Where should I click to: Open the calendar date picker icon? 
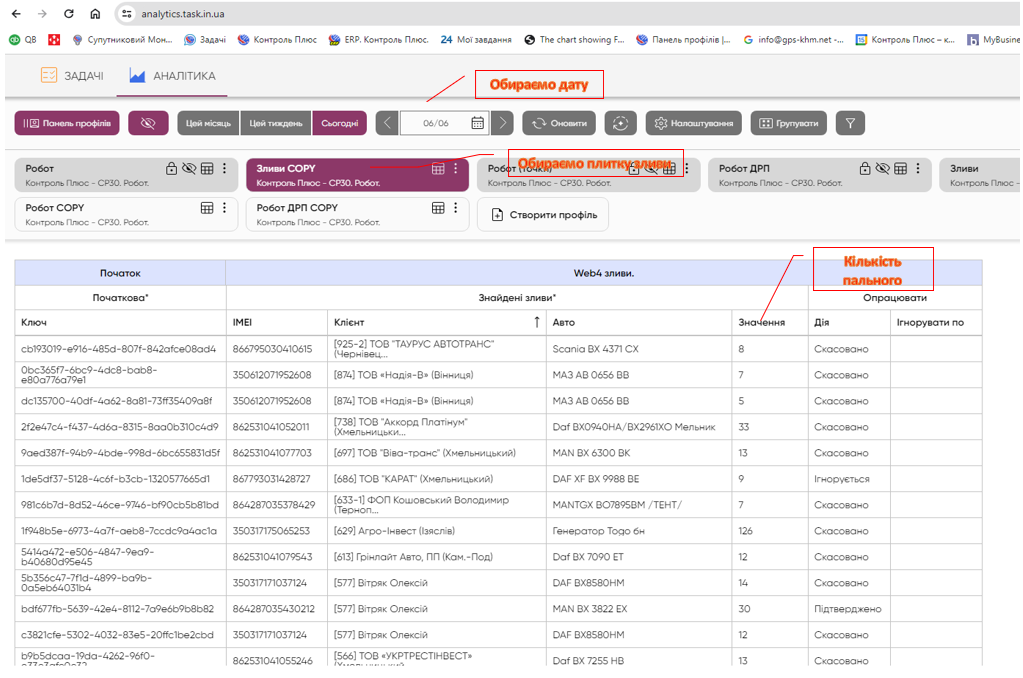tap(478, 123)
